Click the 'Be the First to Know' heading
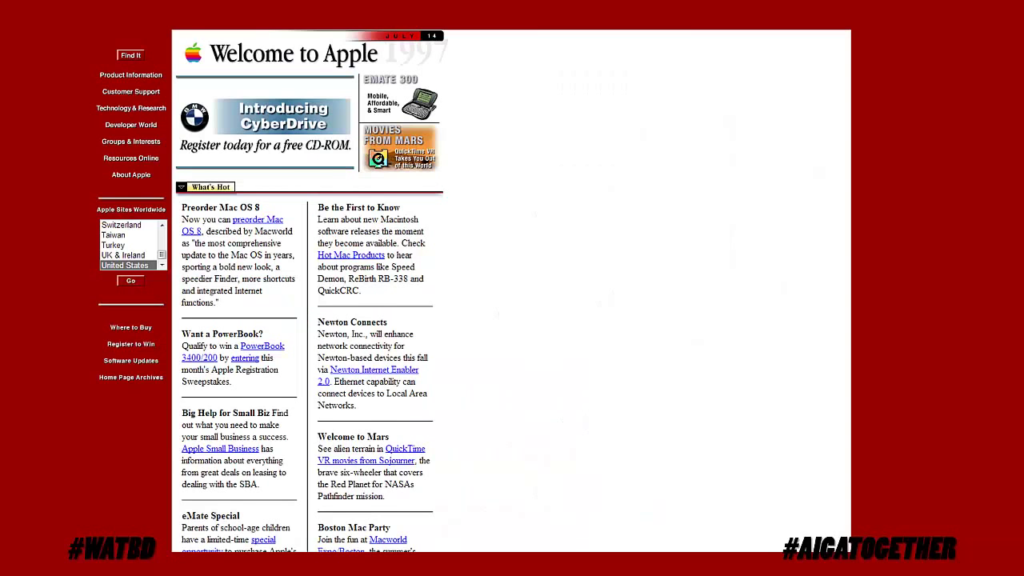Screen dimensions: 1024x576 coord(359,208)
